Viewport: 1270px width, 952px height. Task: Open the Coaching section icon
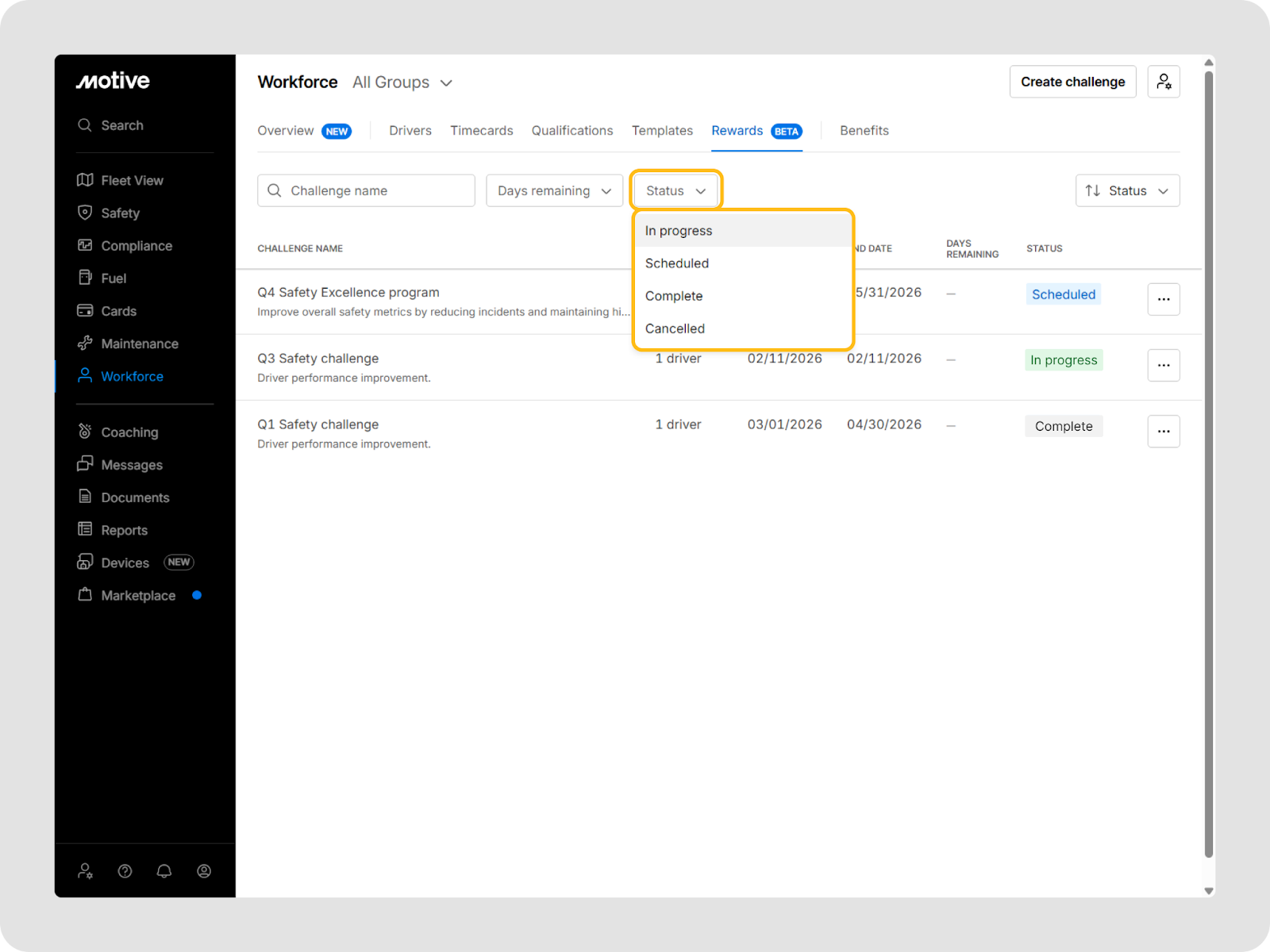(x=85, y=432)
